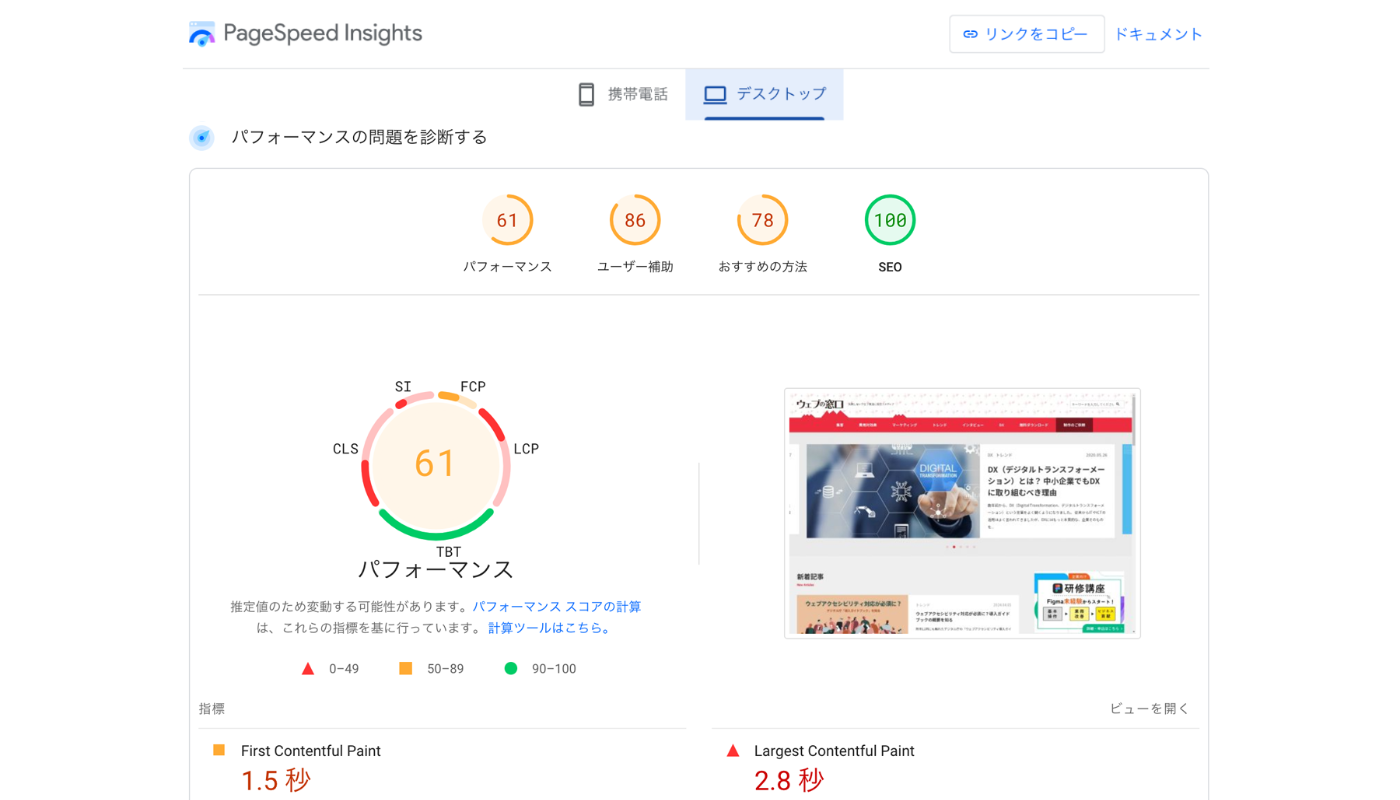Image resolution: width=1400 pixels, height=800 pixels.
Task: Select the デスクトップ tab
Action: click(765, 95)
